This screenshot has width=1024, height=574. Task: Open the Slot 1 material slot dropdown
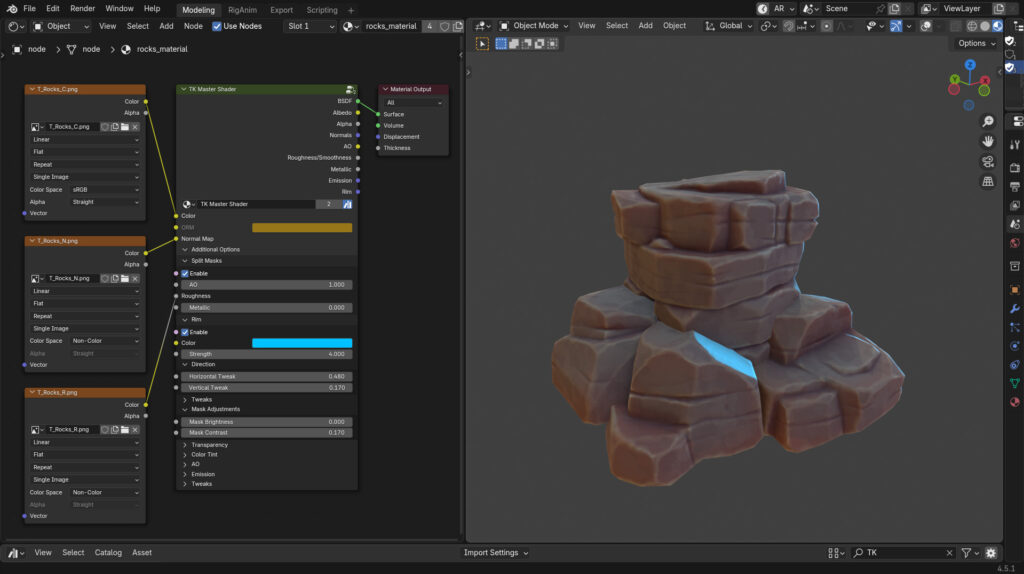point(310,26)
